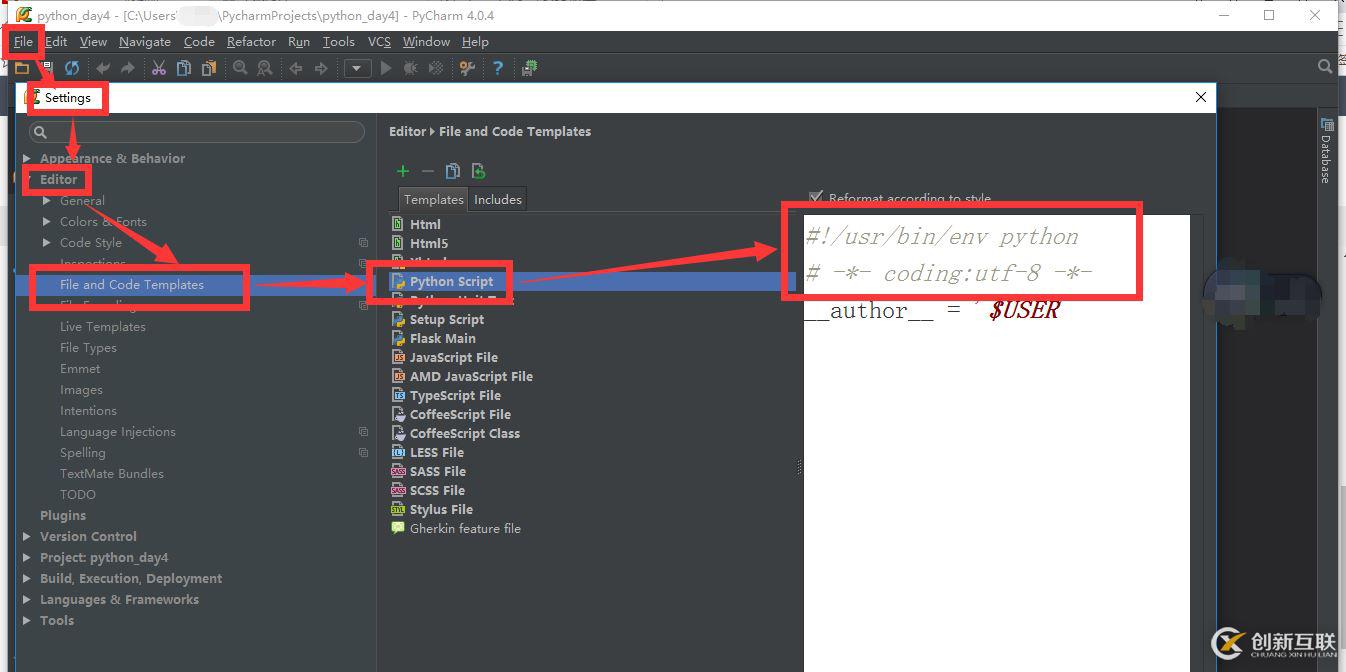Image resolution: width=1346 pixels, height=672 pixels.
Task: Click the Open folder toolbar icon
Action: coord(21,68)
